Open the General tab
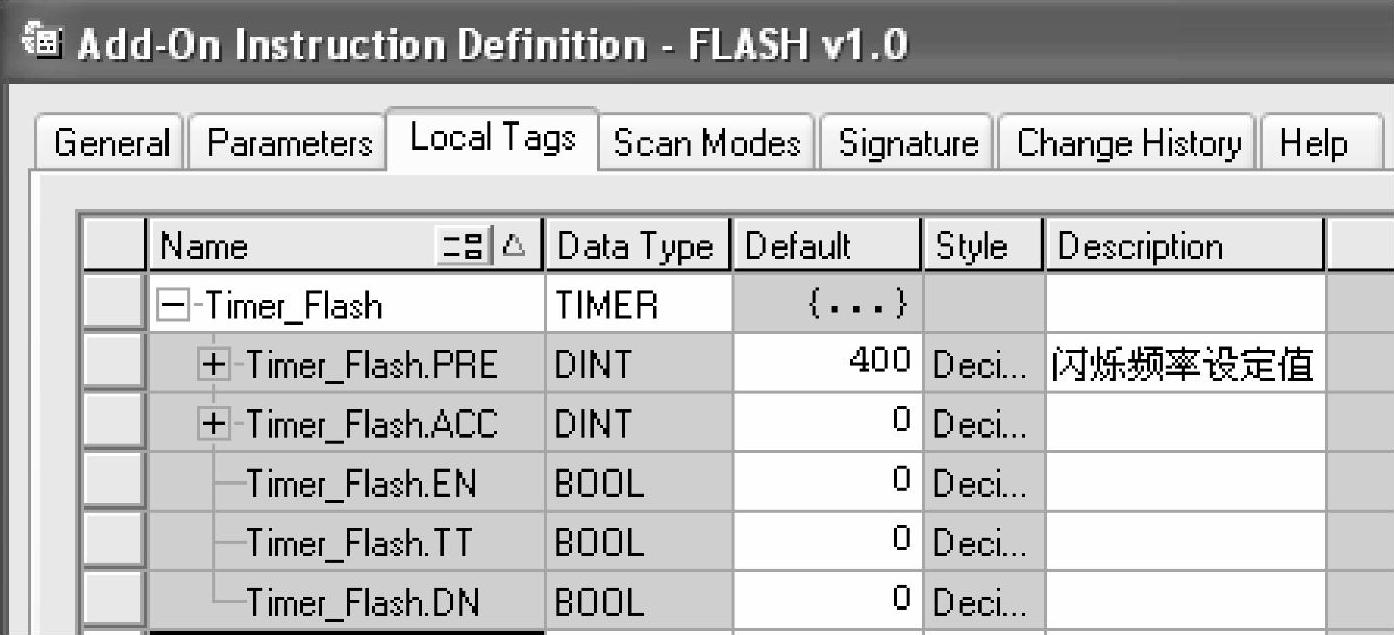The image size is (1394, 635). 111,143
